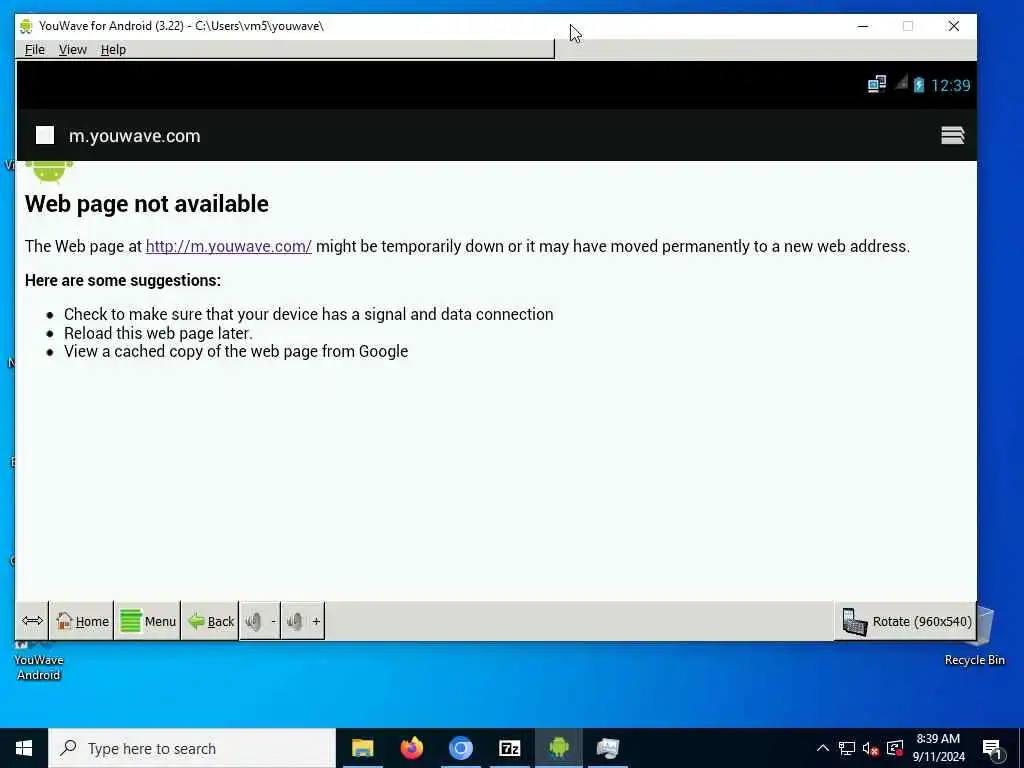Click the 12:39 Android clock
The height and width of the screenshot is (768, 1024).
tap(950, 86)
